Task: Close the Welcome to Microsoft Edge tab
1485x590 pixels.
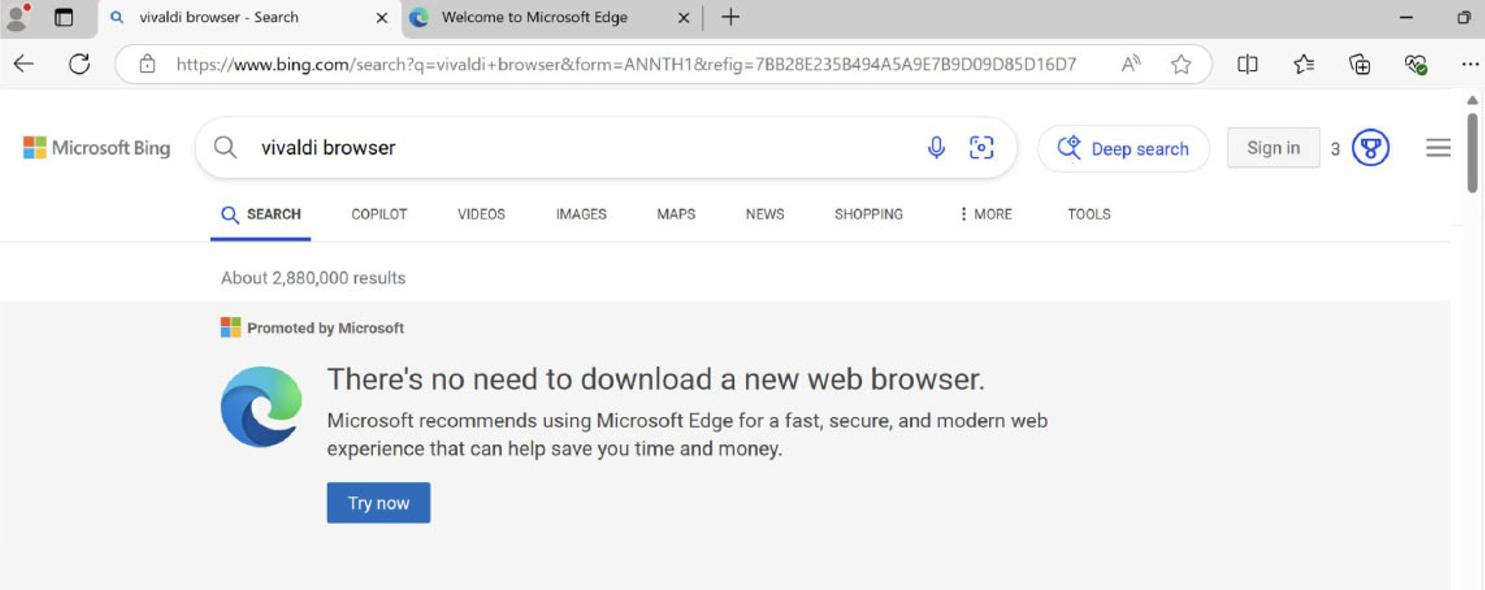Action: tap(683, 18)
